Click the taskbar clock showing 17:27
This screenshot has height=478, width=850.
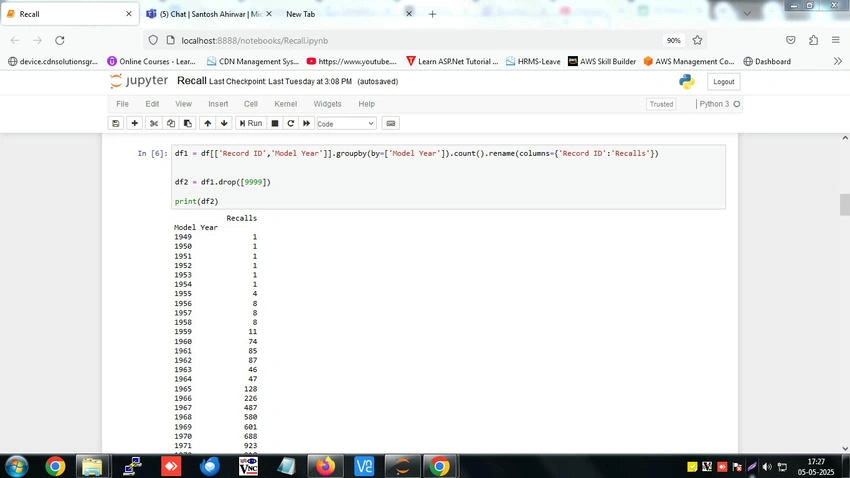[816, 467]
